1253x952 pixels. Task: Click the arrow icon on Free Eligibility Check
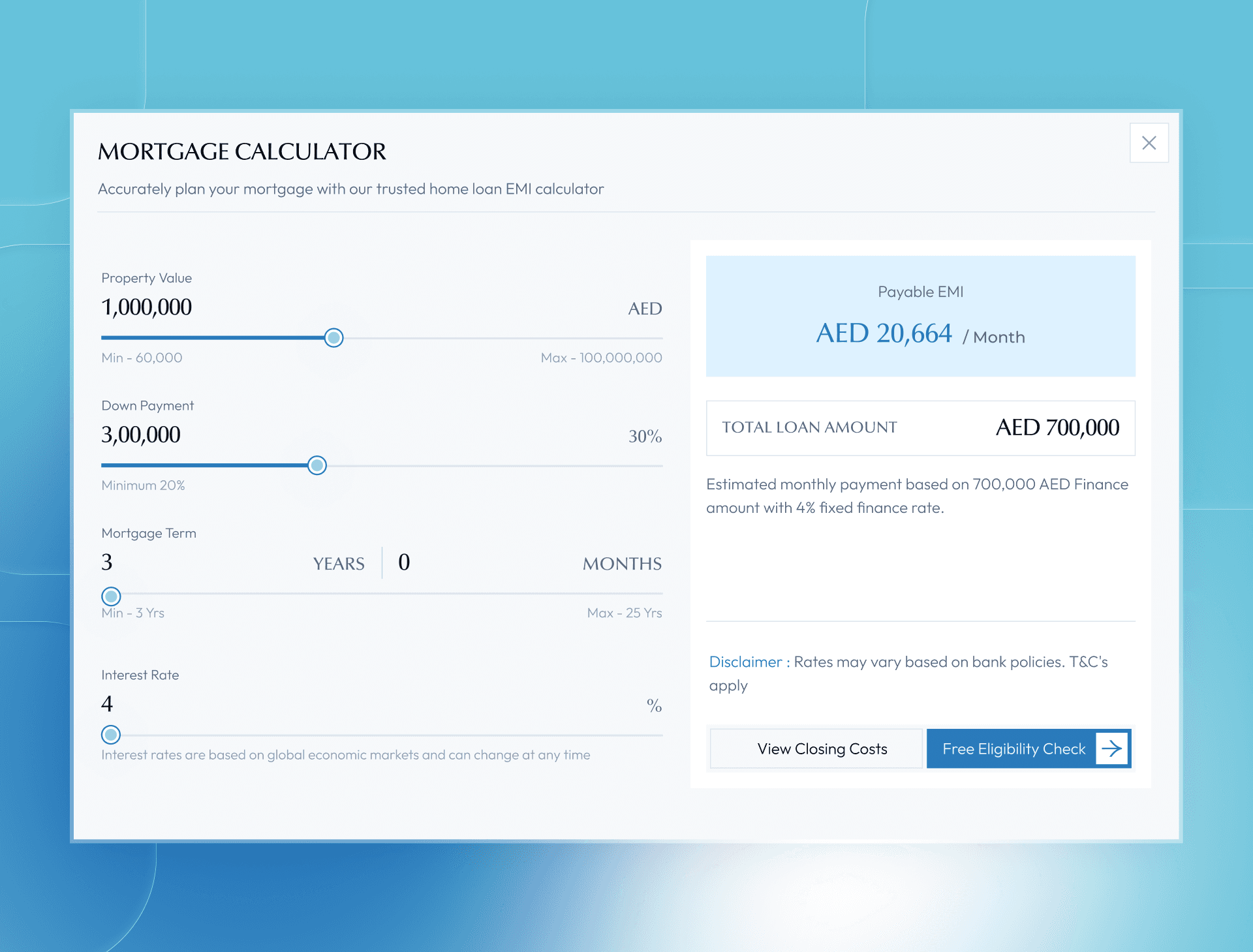1112,748
